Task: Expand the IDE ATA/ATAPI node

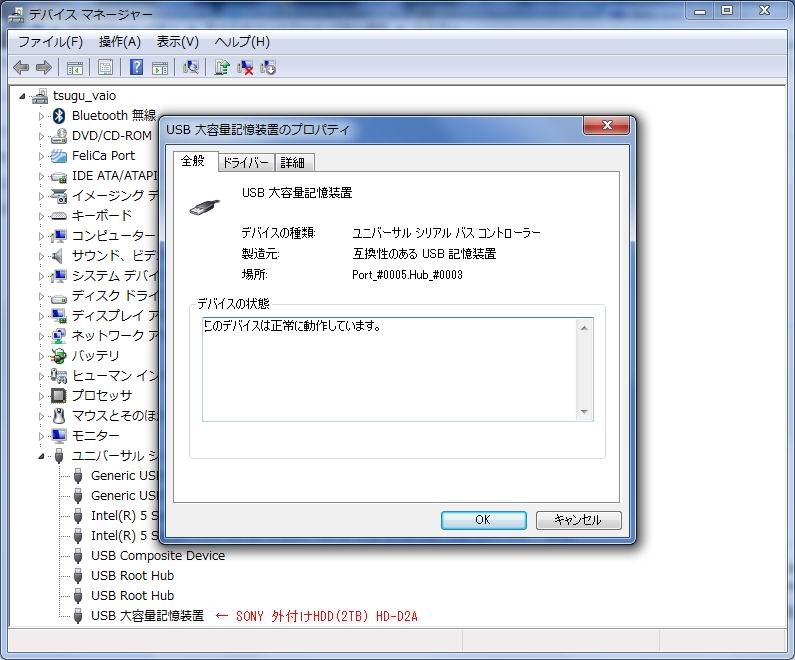Action: (x=42, y=176)
